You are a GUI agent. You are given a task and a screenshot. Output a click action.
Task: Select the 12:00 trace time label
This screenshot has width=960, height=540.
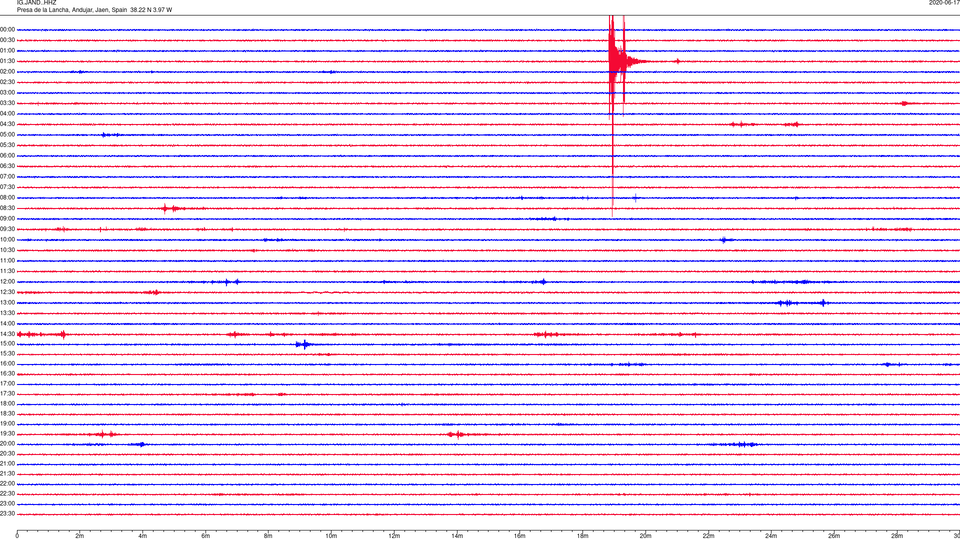7,282
